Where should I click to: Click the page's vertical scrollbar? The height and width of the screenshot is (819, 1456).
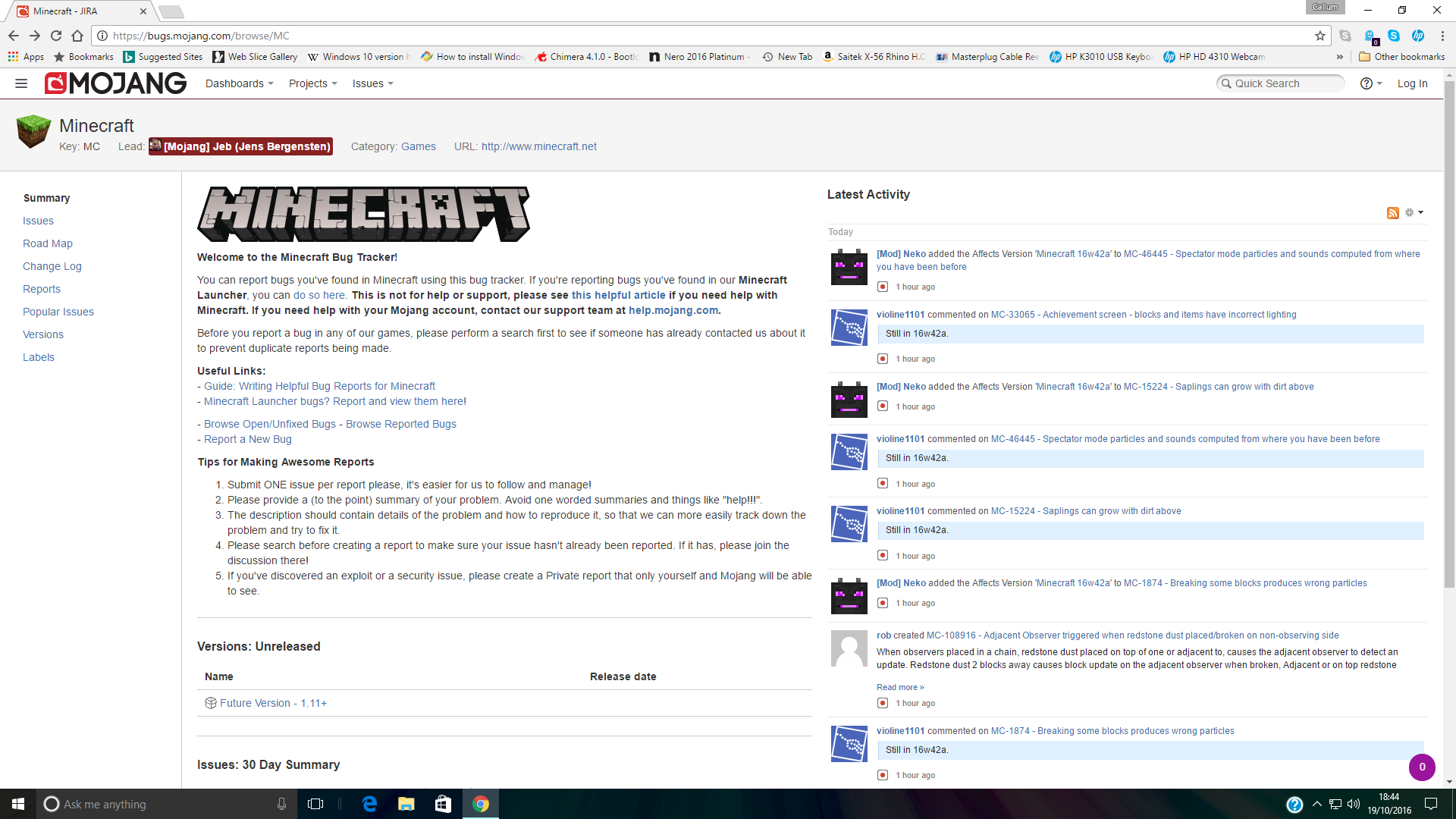pyautogui.click(x=1449, y=334)
